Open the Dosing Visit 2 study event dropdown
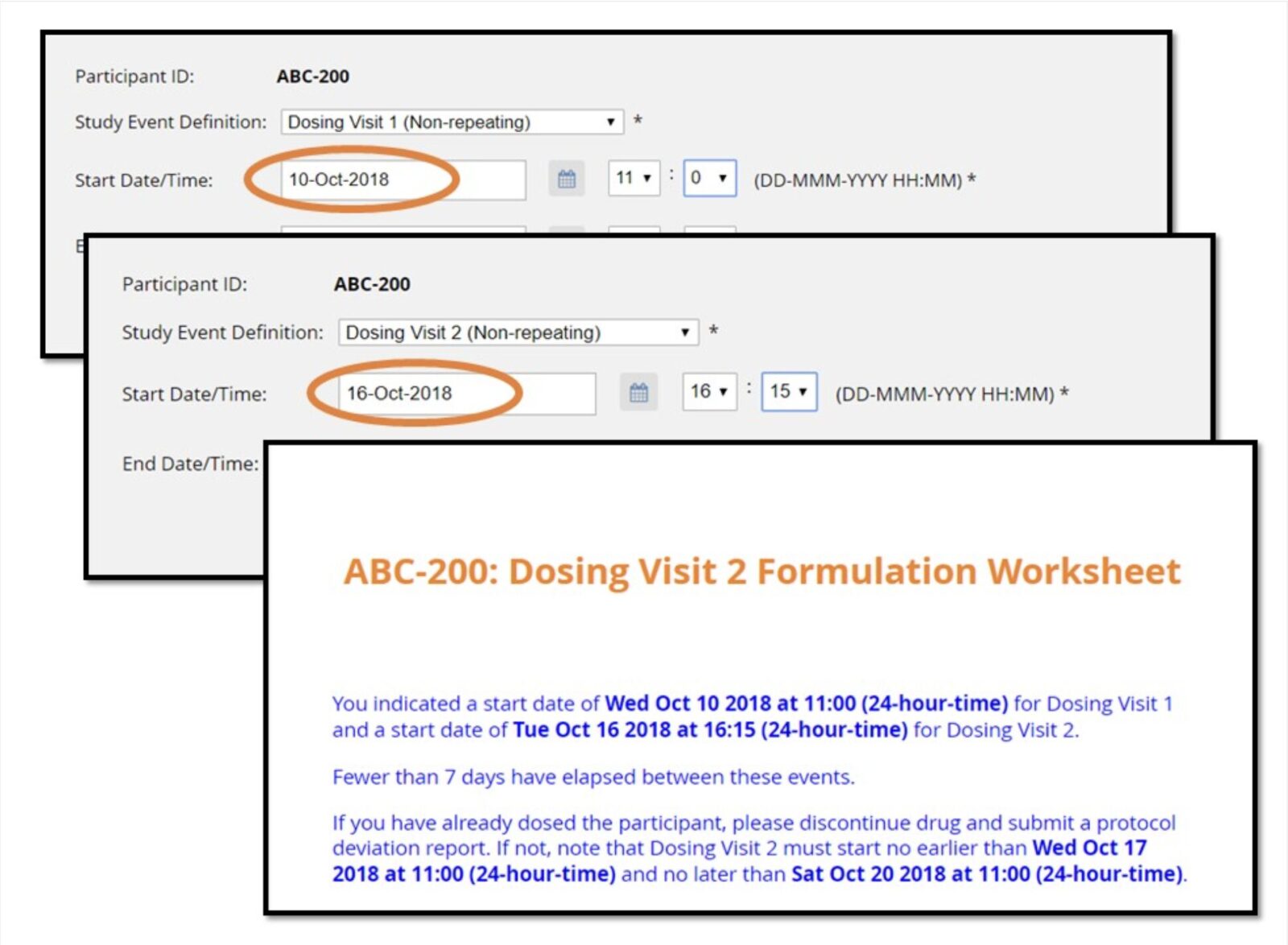Image resolution: width=1288 pixels, height=945 pixels. [x=518, y=332]
